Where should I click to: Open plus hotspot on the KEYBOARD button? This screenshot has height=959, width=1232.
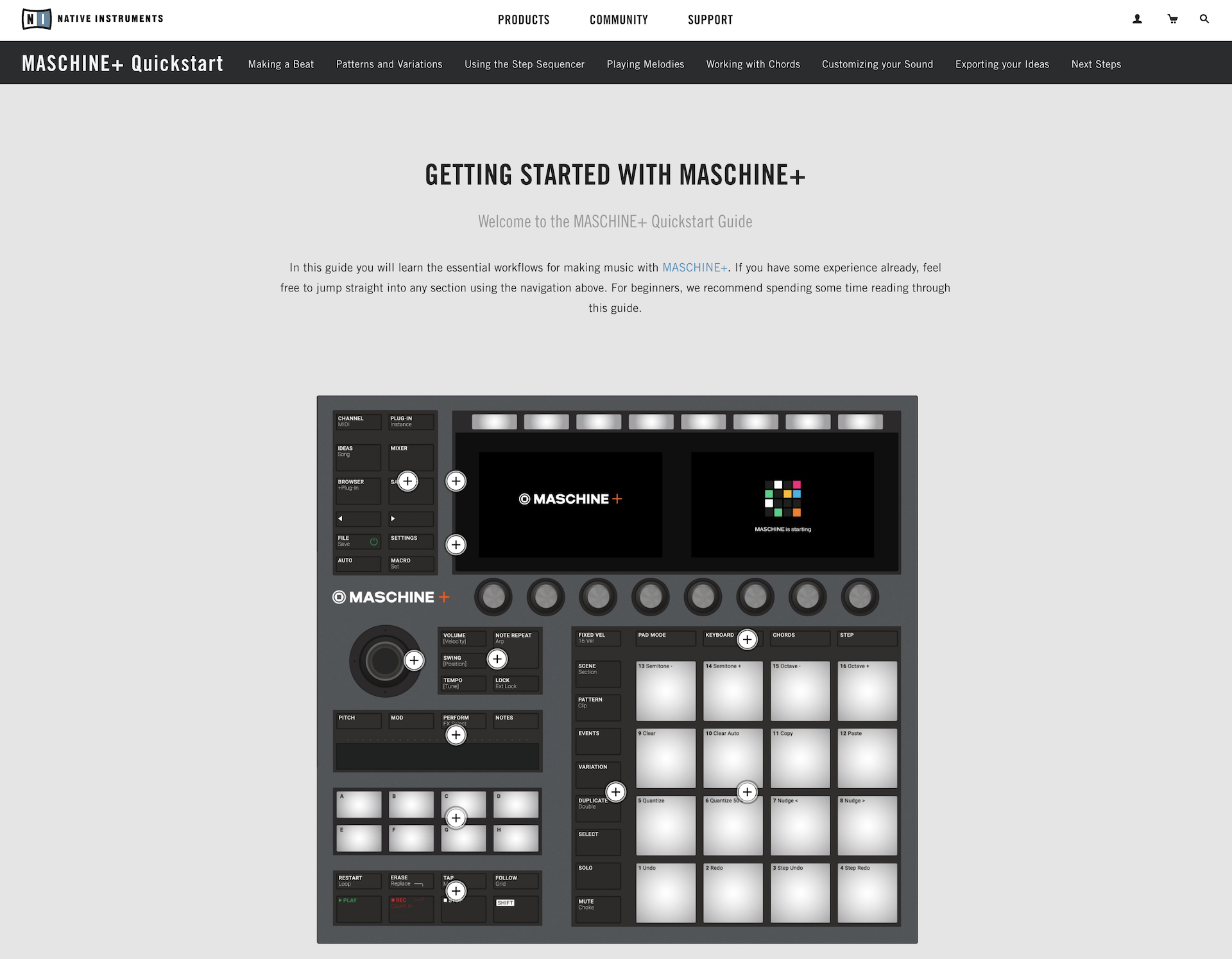click(747, 639)
